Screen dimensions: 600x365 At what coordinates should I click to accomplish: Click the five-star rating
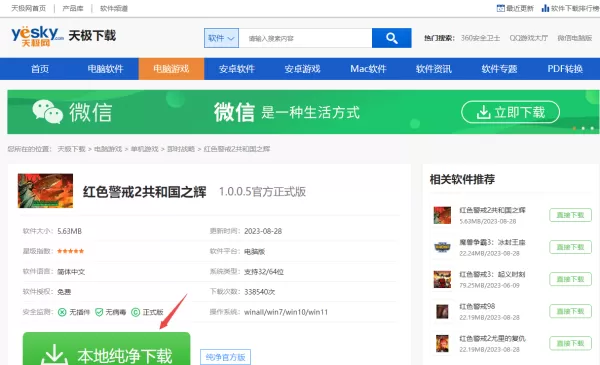70,251
